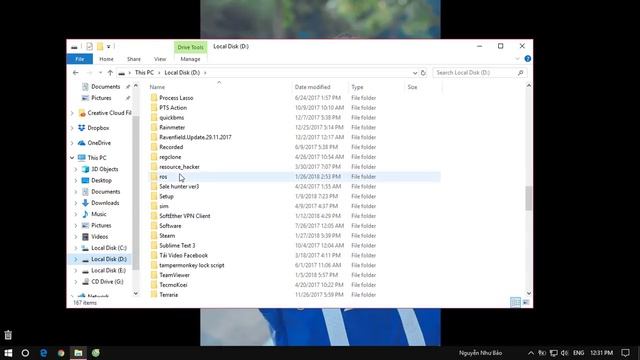
Task: Select the resource_hacker folder
Action: 179,167
